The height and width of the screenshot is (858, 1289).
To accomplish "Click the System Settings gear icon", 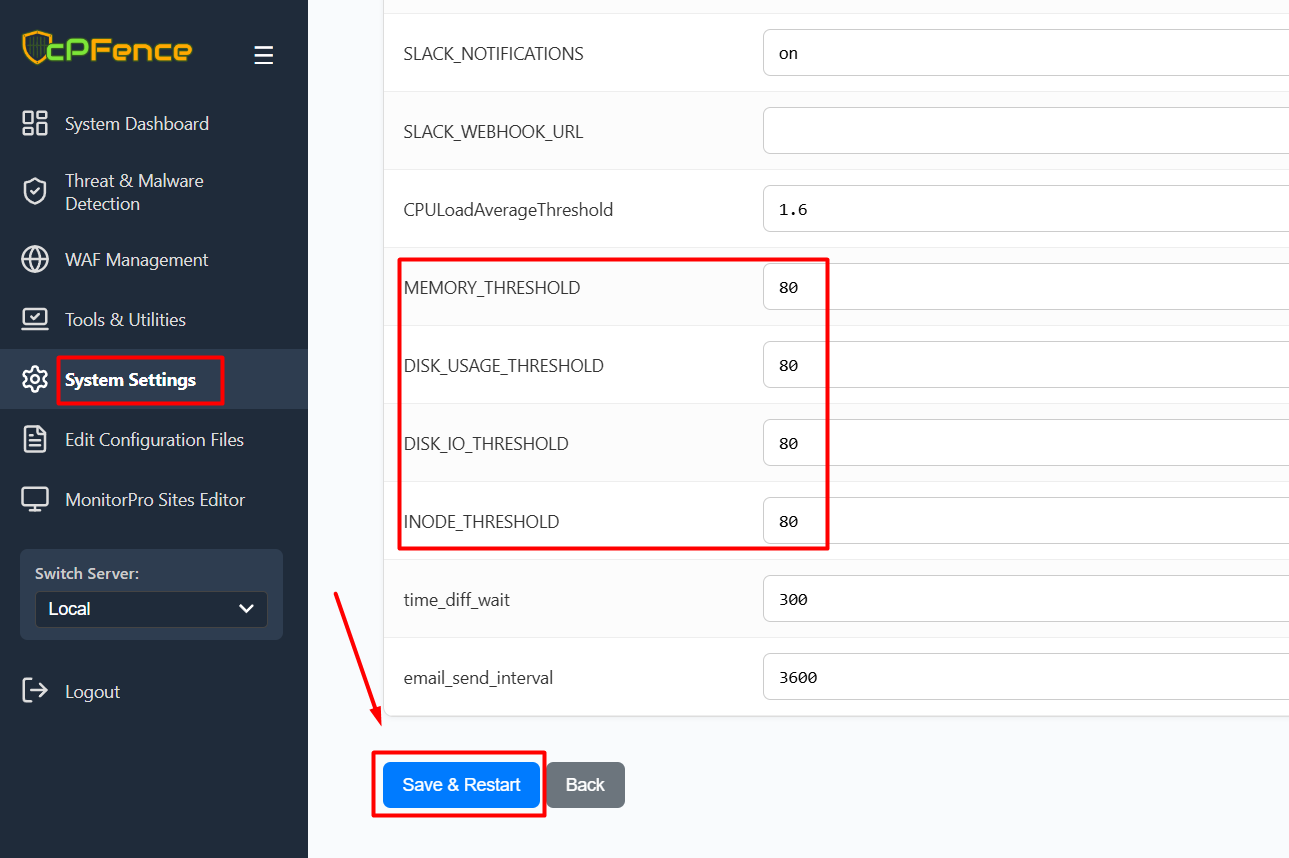I will (x=35, y=380).
